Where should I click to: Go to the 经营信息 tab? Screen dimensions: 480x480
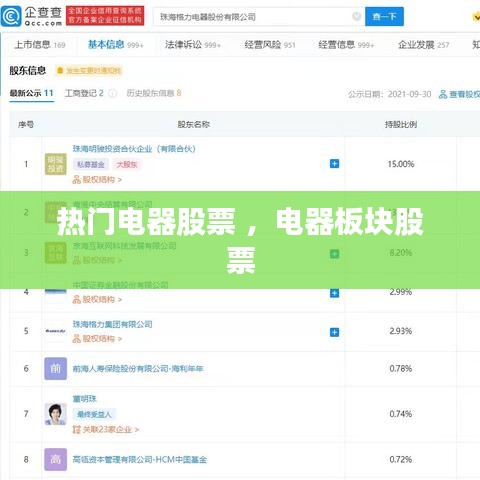pyautogui.click(x=346, y=45)
